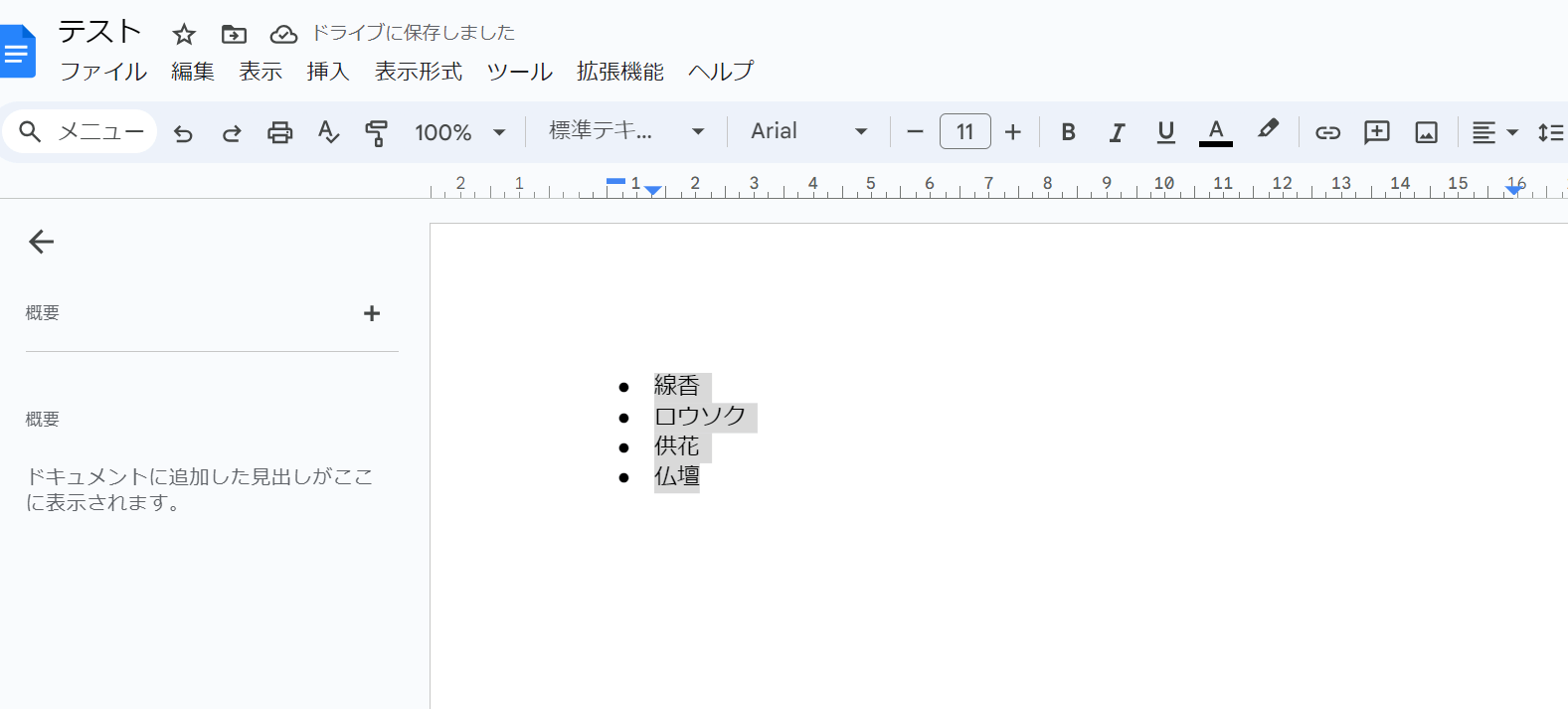Select the paint format roller icon
Viewport: 1568px width, 709px height.
click(377, 132)
